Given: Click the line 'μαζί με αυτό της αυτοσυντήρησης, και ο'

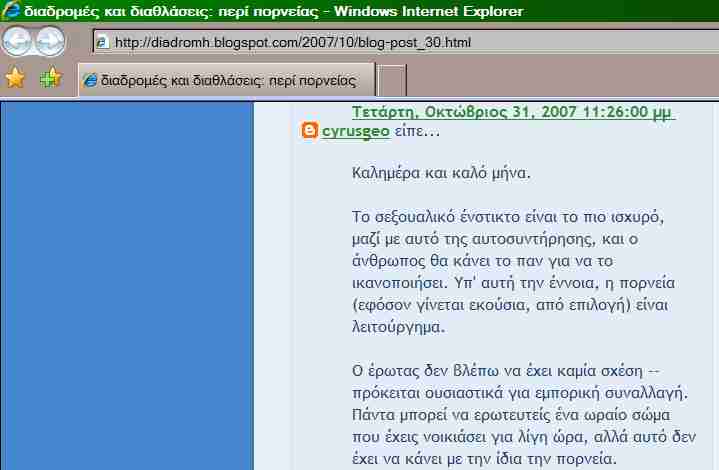Looking at the screenshot, I should 495,239.
